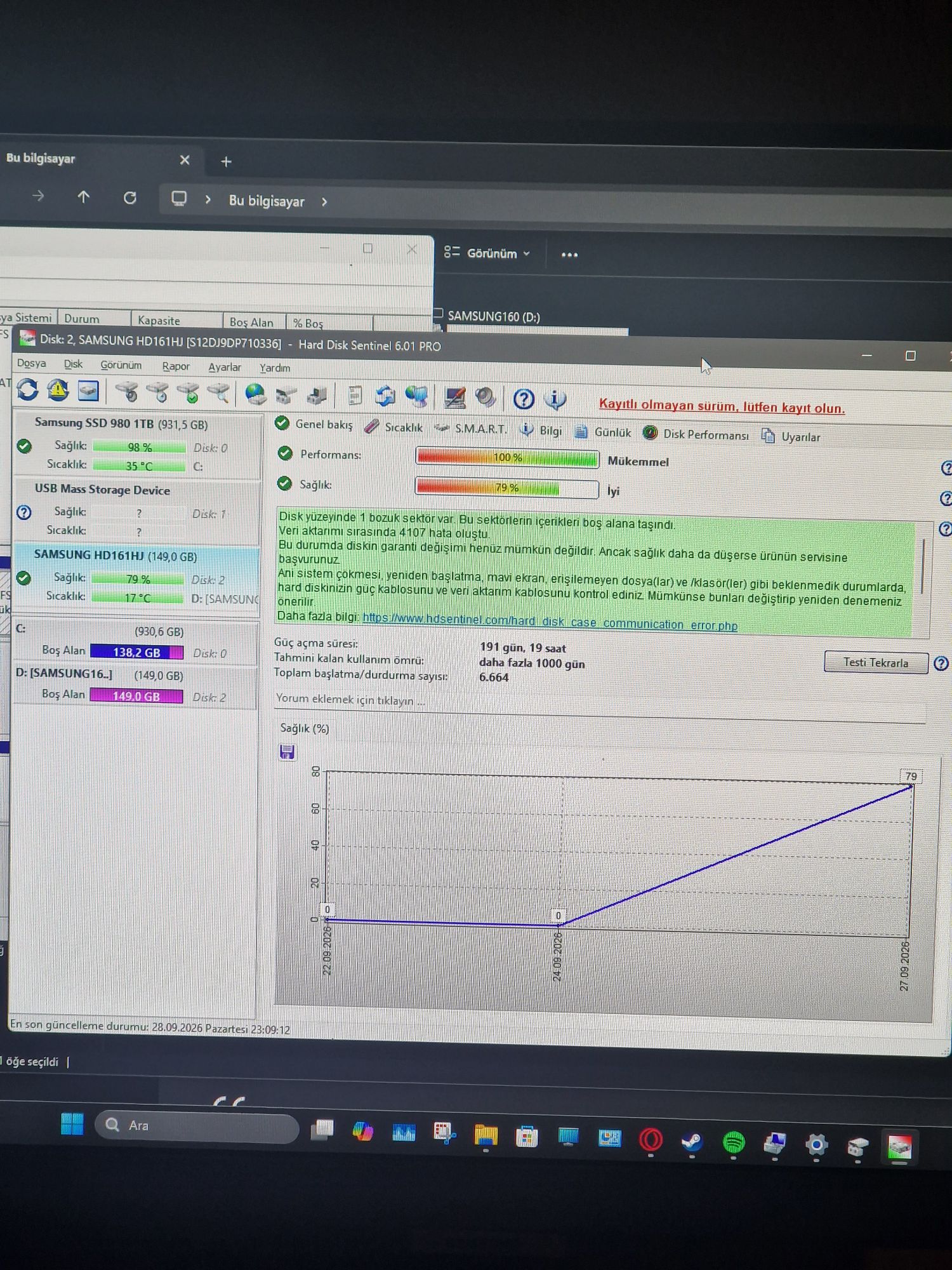Click help icon beside Testi Tekrarla button
This screenshot has height=1270, width=952.
click(x=941, y=664)
